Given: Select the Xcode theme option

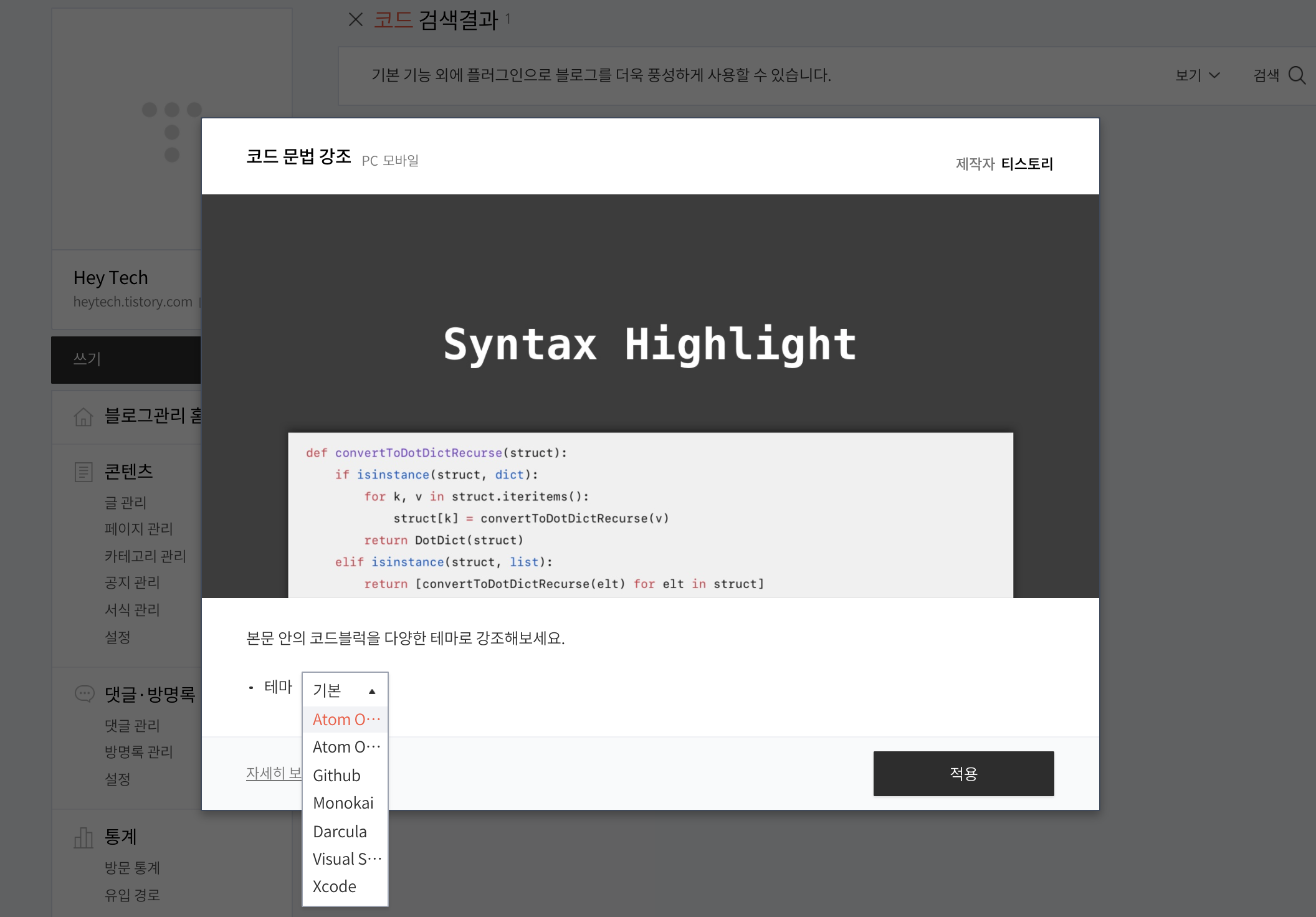Looking at the screenshot, I should tap(335, 886).
